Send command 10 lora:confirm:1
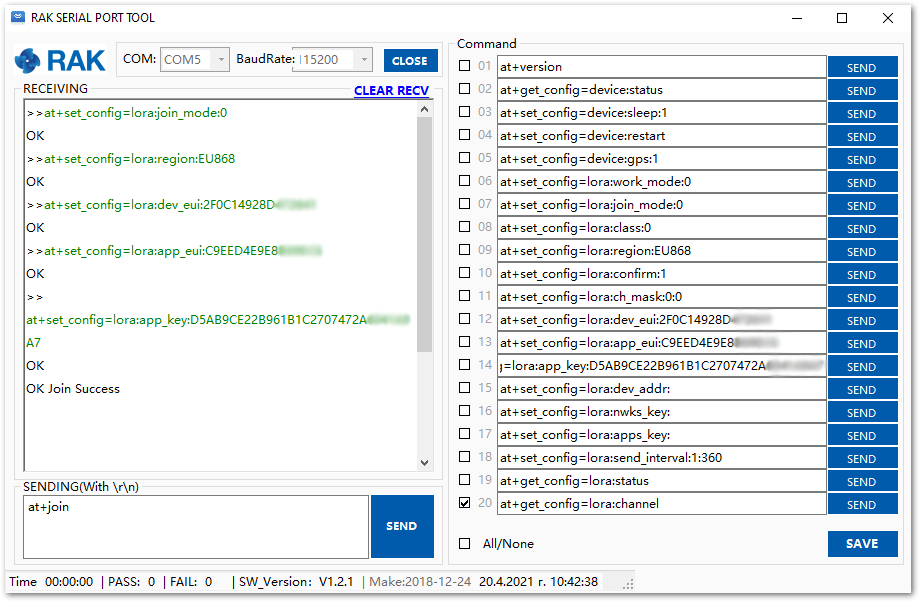 [862, 274]
